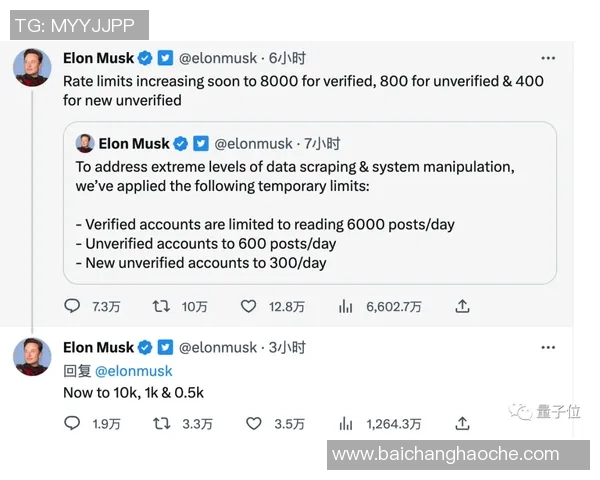Share the 'Now to 10k' tweet

(462, 424)
